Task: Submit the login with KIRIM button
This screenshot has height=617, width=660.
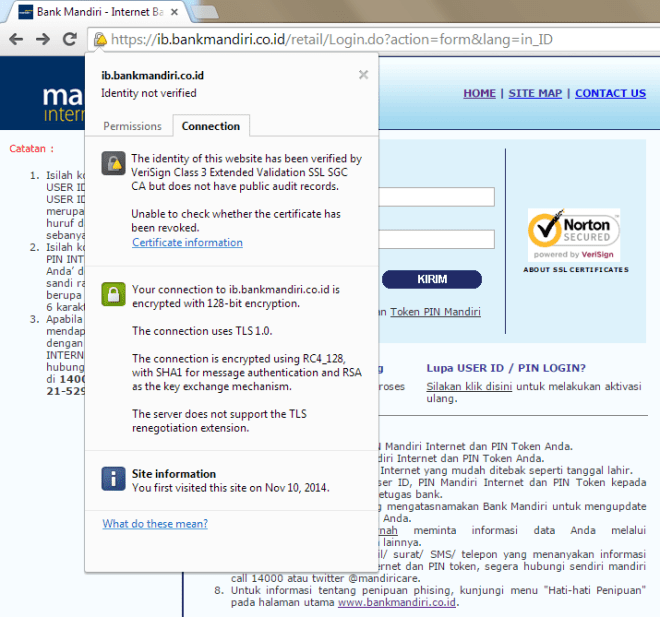Action: coord(432,279)
